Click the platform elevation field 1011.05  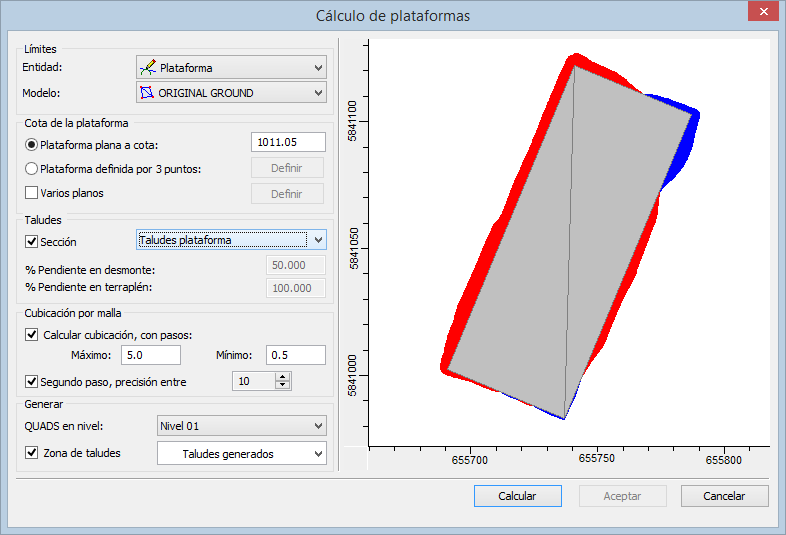288,142
